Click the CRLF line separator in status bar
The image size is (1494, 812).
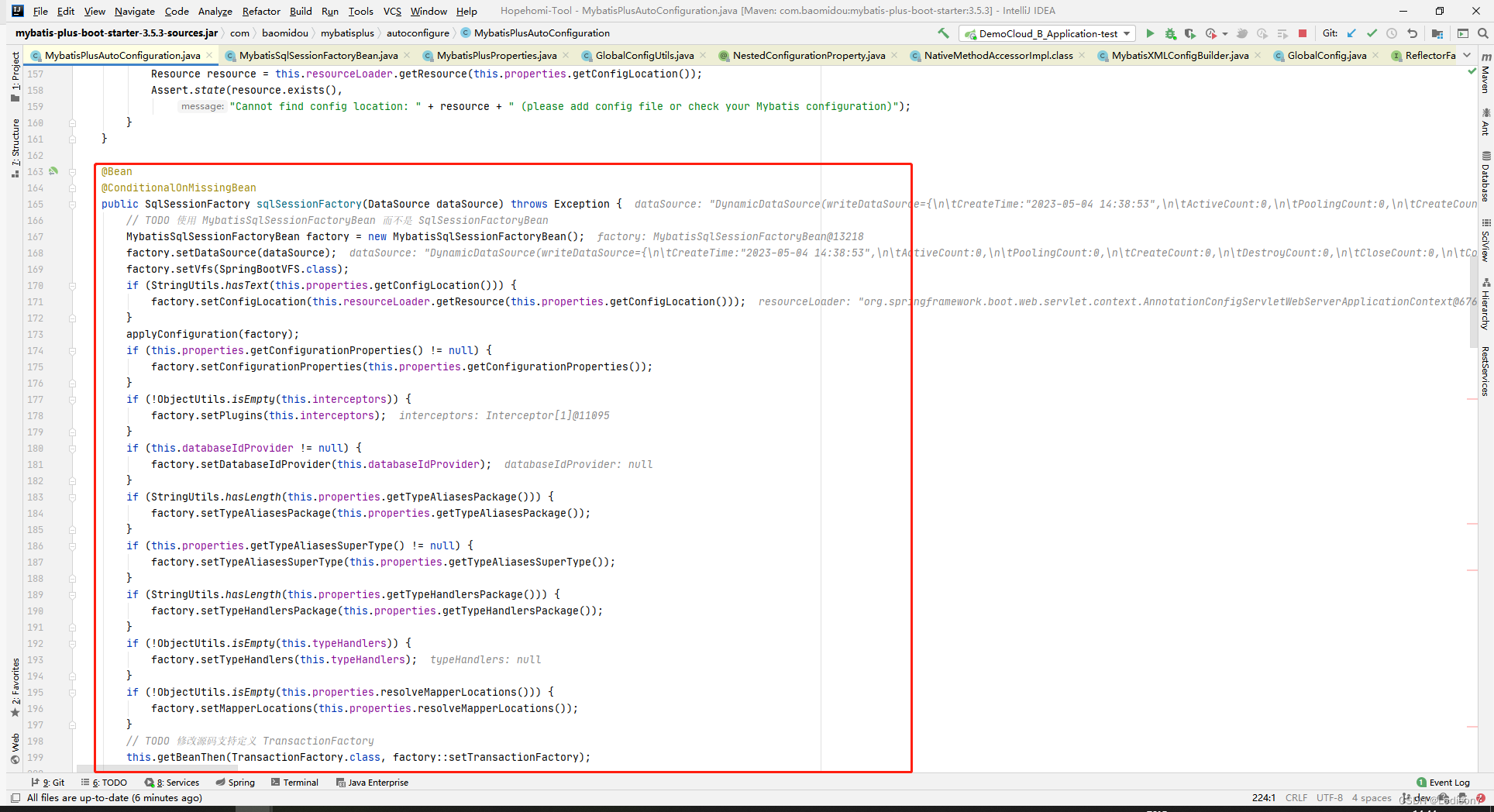coord(1296,797)
